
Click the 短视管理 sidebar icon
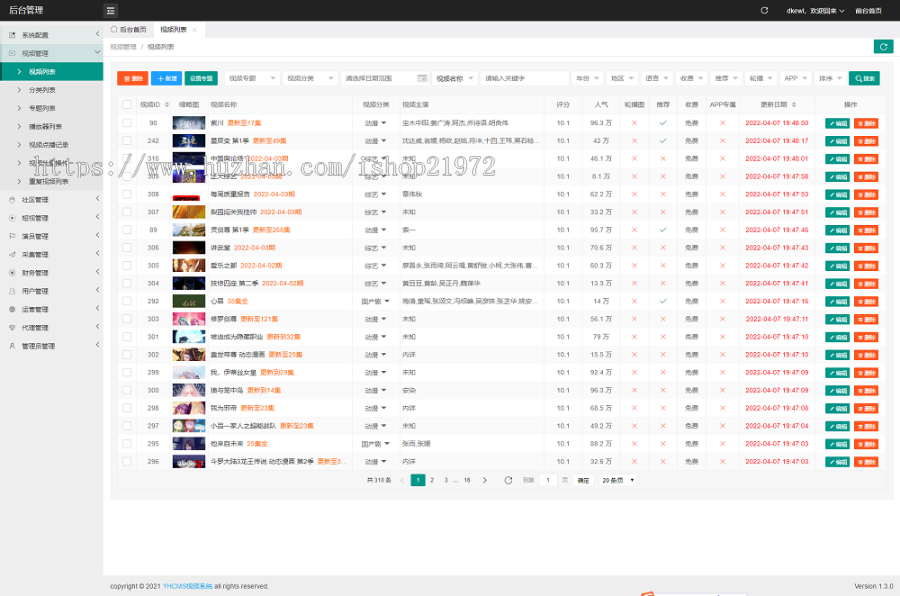point(12,218)
